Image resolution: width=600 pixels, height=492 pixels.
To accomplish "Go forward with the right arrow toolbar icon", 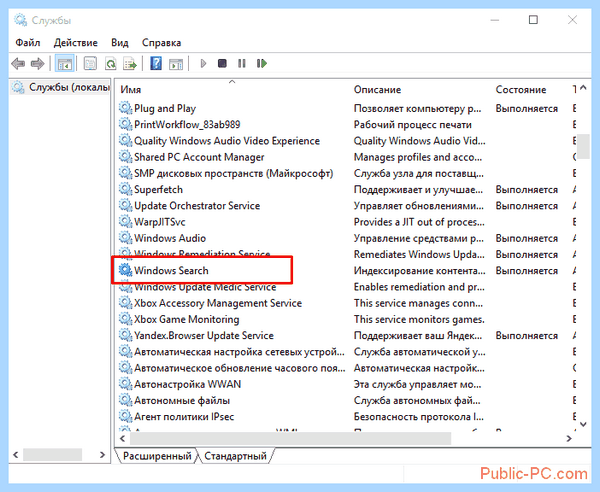I will click(x=38, y=64).
